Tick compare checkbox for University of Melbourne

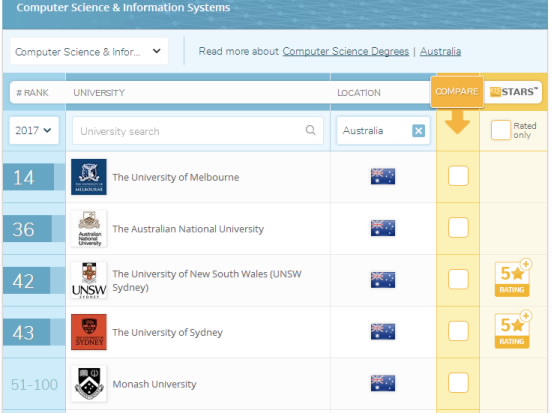point(458,176)
